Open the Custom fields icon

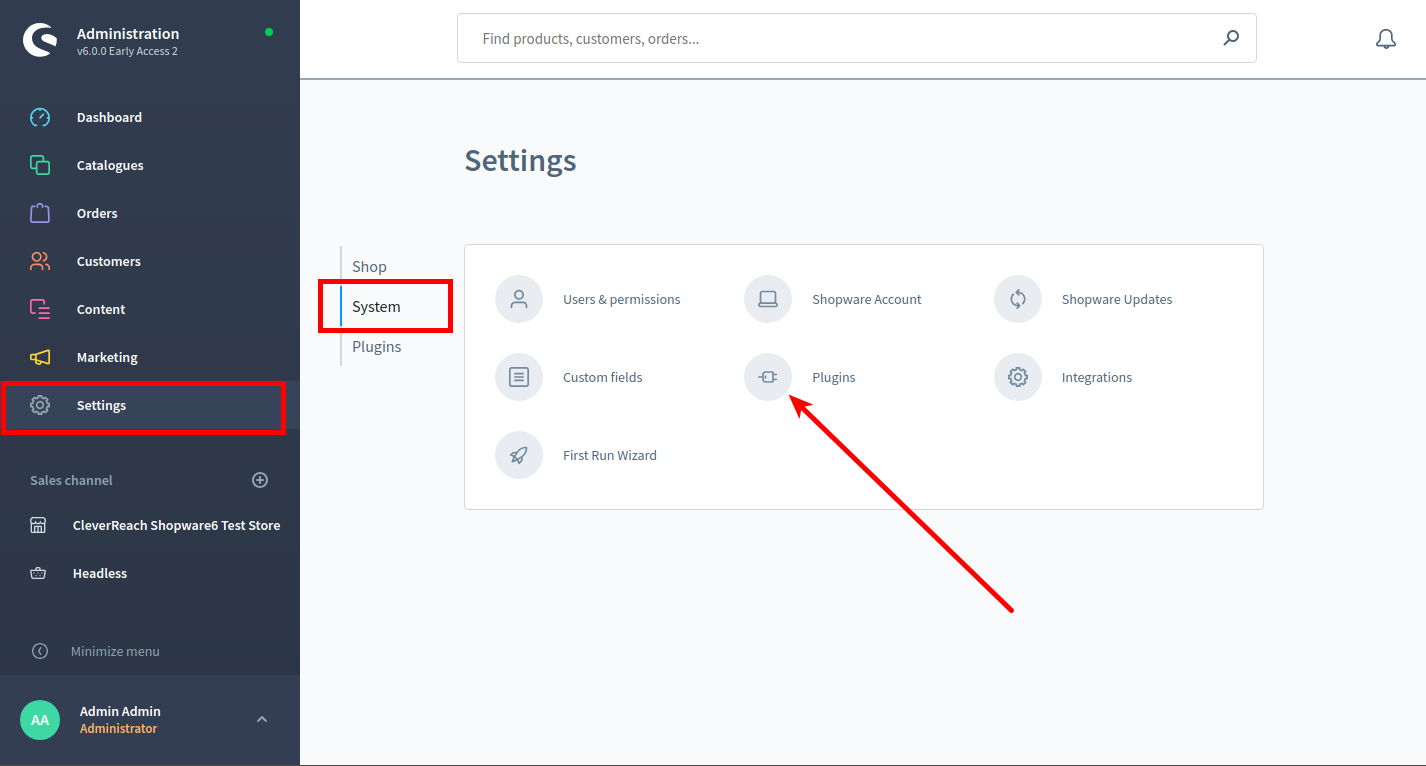[519, 377]
